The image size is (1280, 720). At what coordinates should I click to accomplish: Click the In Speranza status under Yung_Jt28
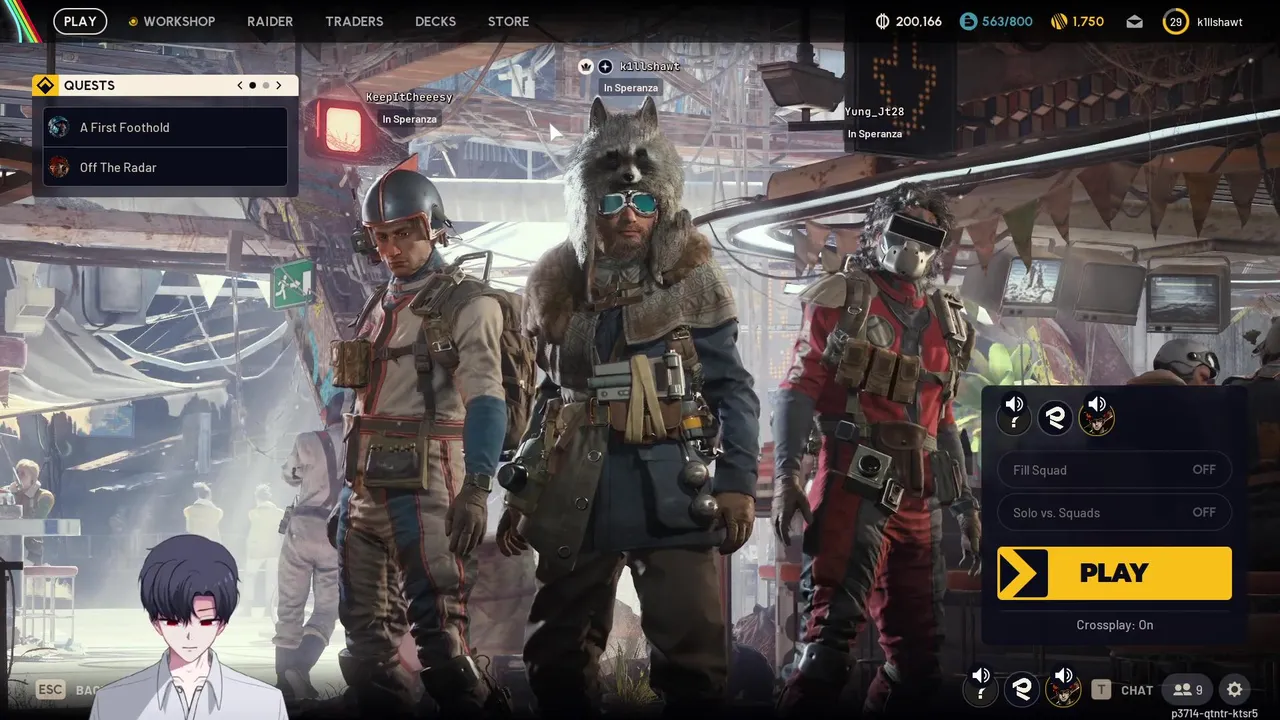tap(874, 134)
